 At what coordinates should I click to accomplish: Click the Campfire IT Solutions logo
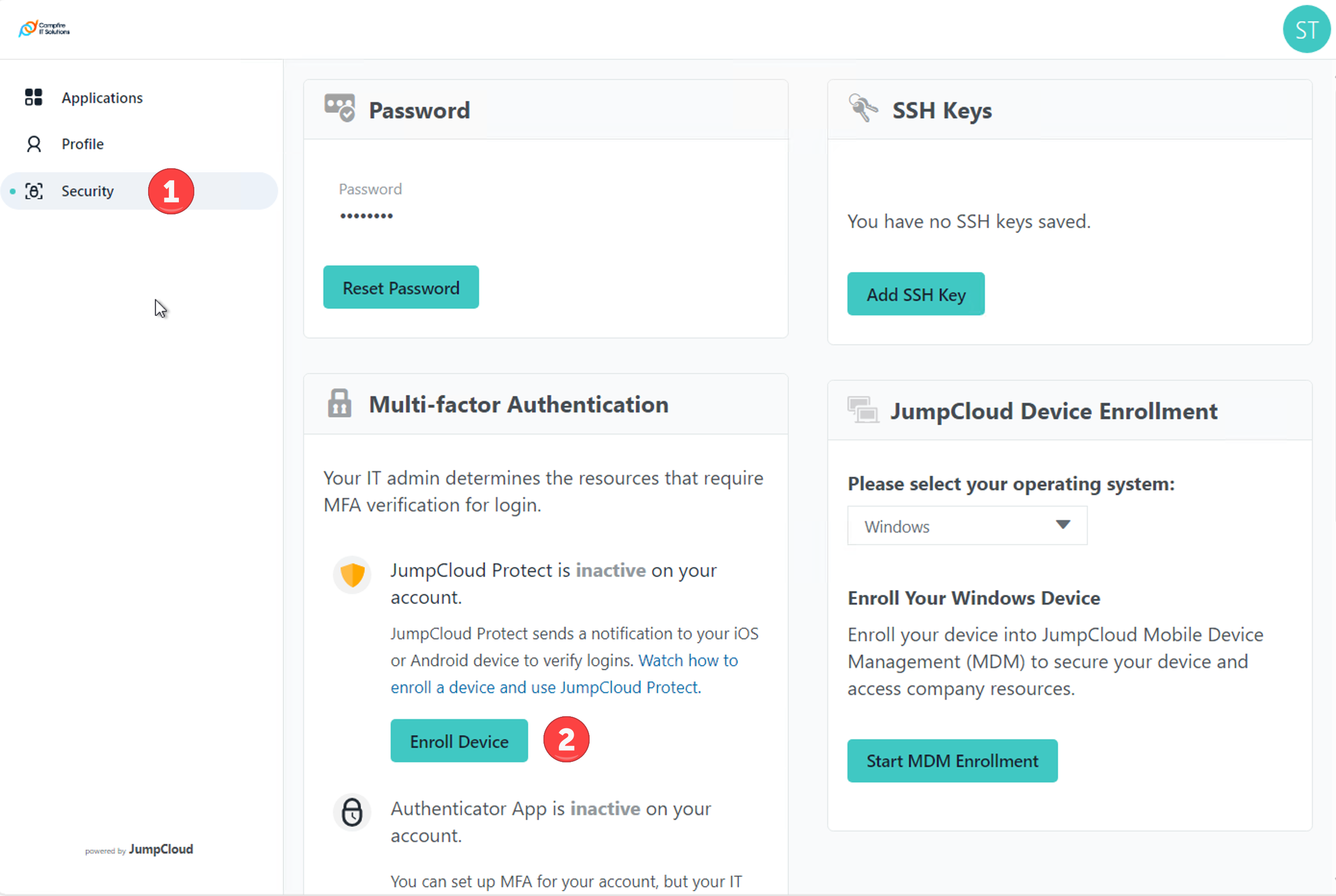click(44, 28)
